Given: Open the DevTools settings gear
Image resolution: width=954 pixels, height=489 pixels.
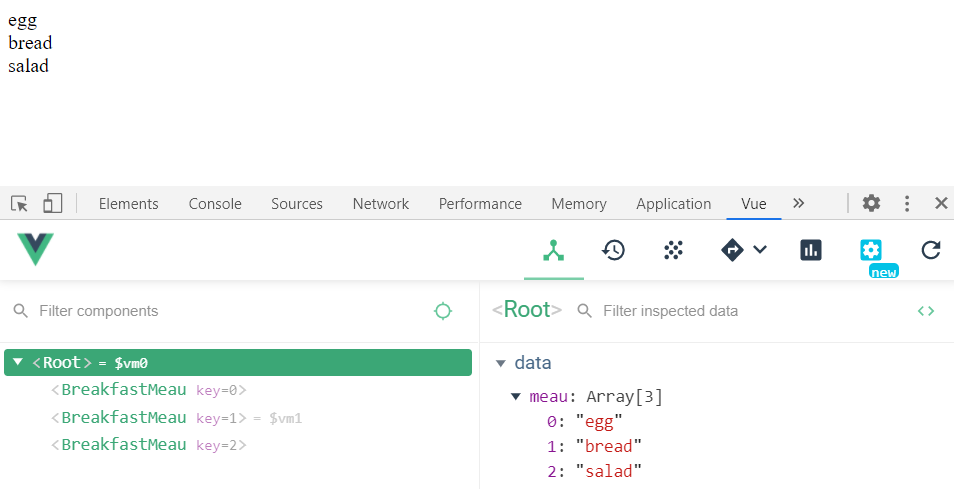Looking at the screenshot, I should pos(871,204).
